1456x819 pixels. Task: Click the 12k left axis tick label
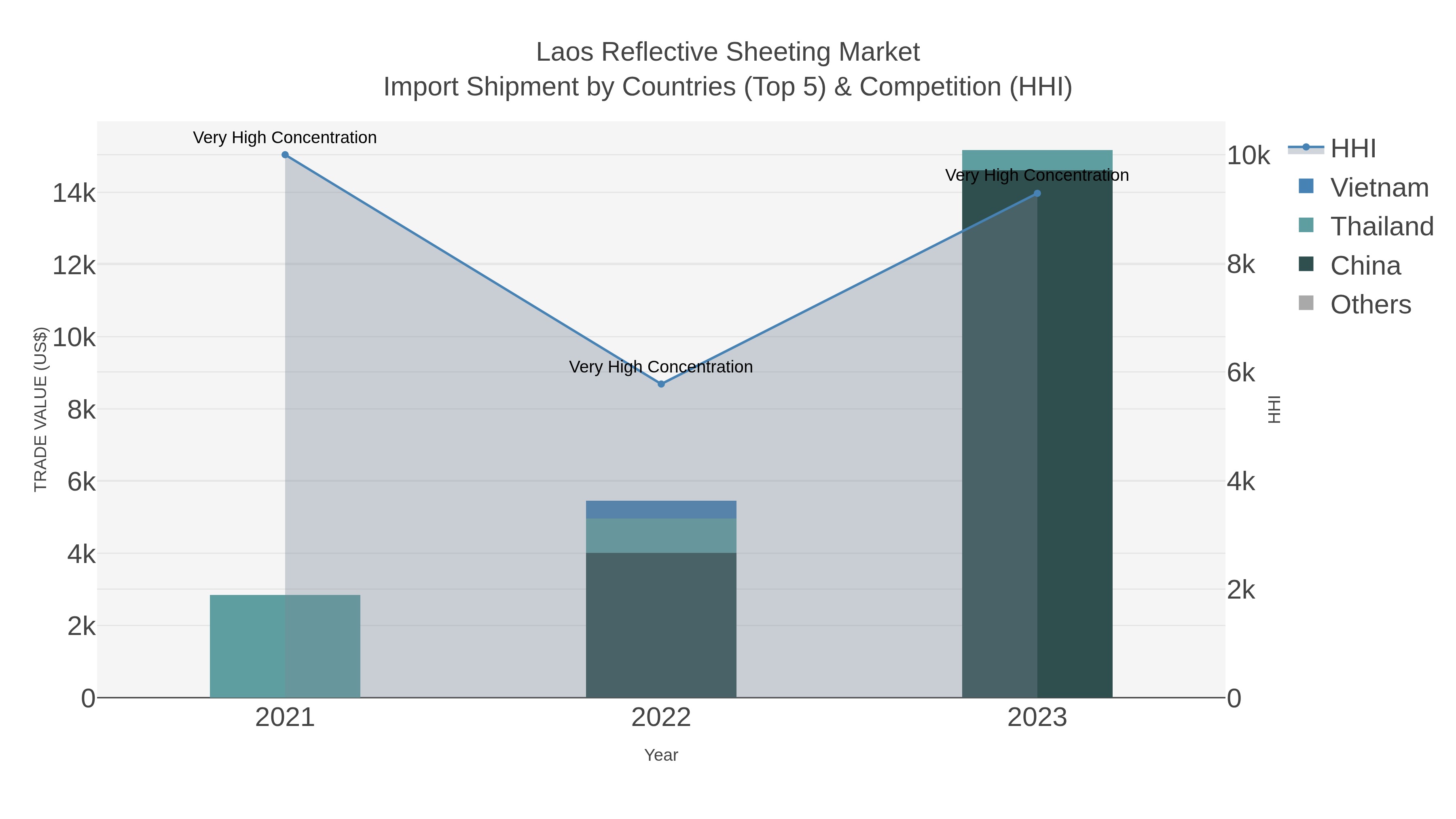click(x=74, y=266)
